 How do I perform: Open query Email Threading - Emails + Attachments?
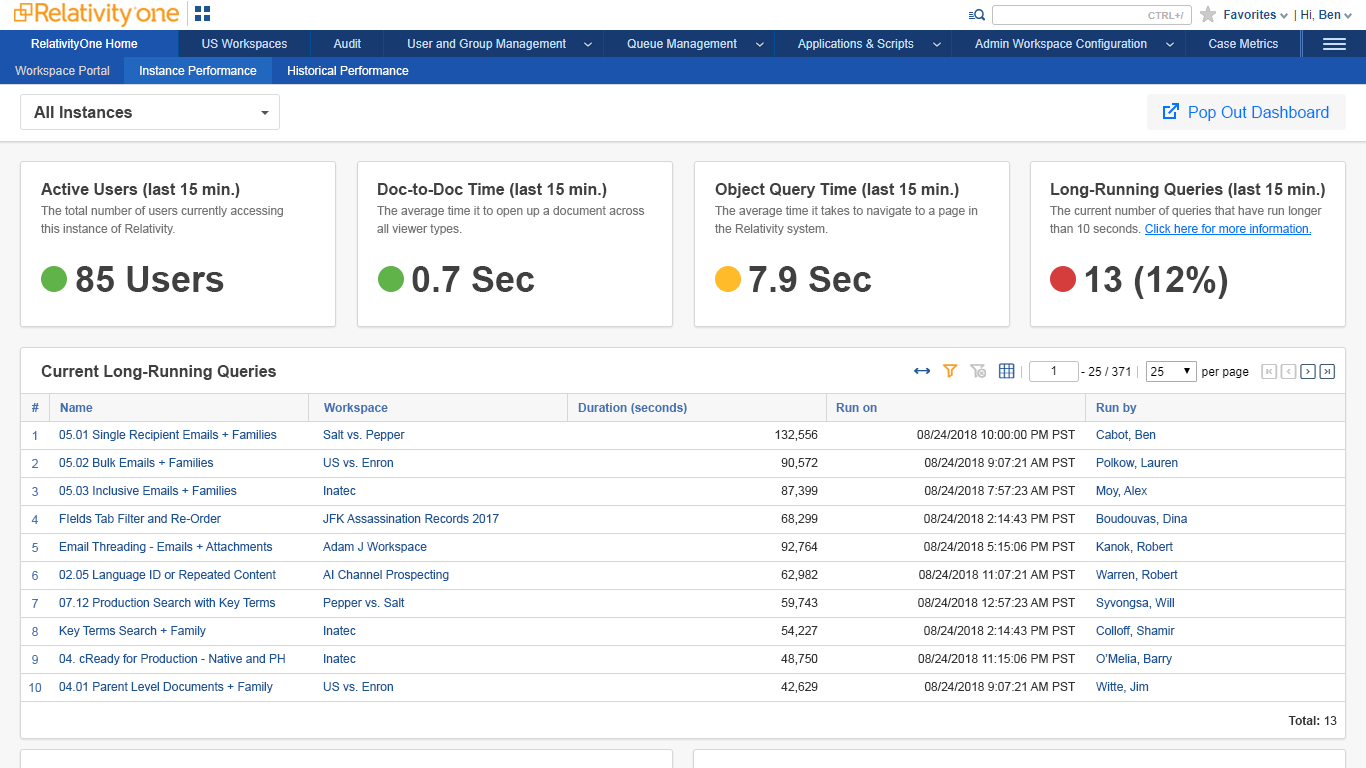(166, 547)
